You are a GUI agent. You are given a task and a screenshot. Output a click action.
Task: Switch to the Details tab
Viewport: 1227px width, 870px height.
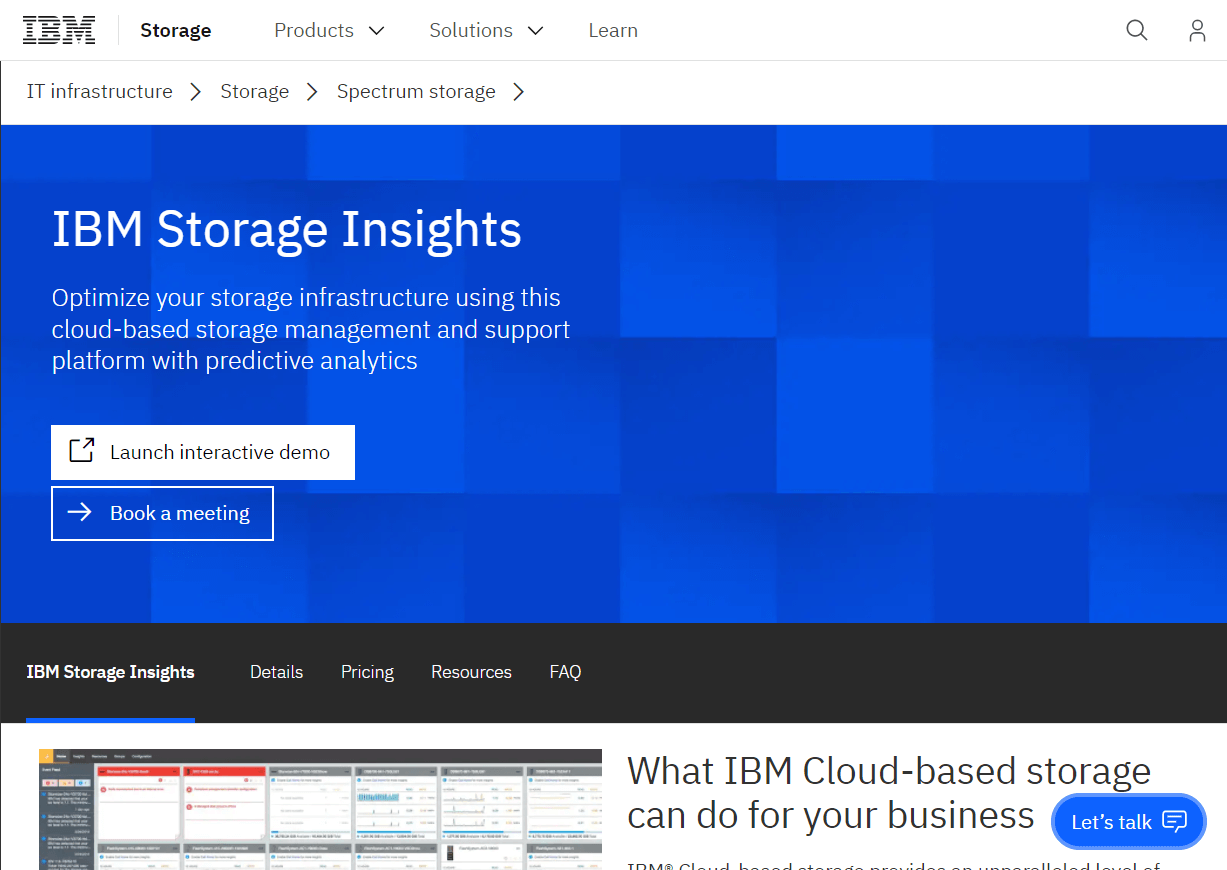click(x=277, y=672)
